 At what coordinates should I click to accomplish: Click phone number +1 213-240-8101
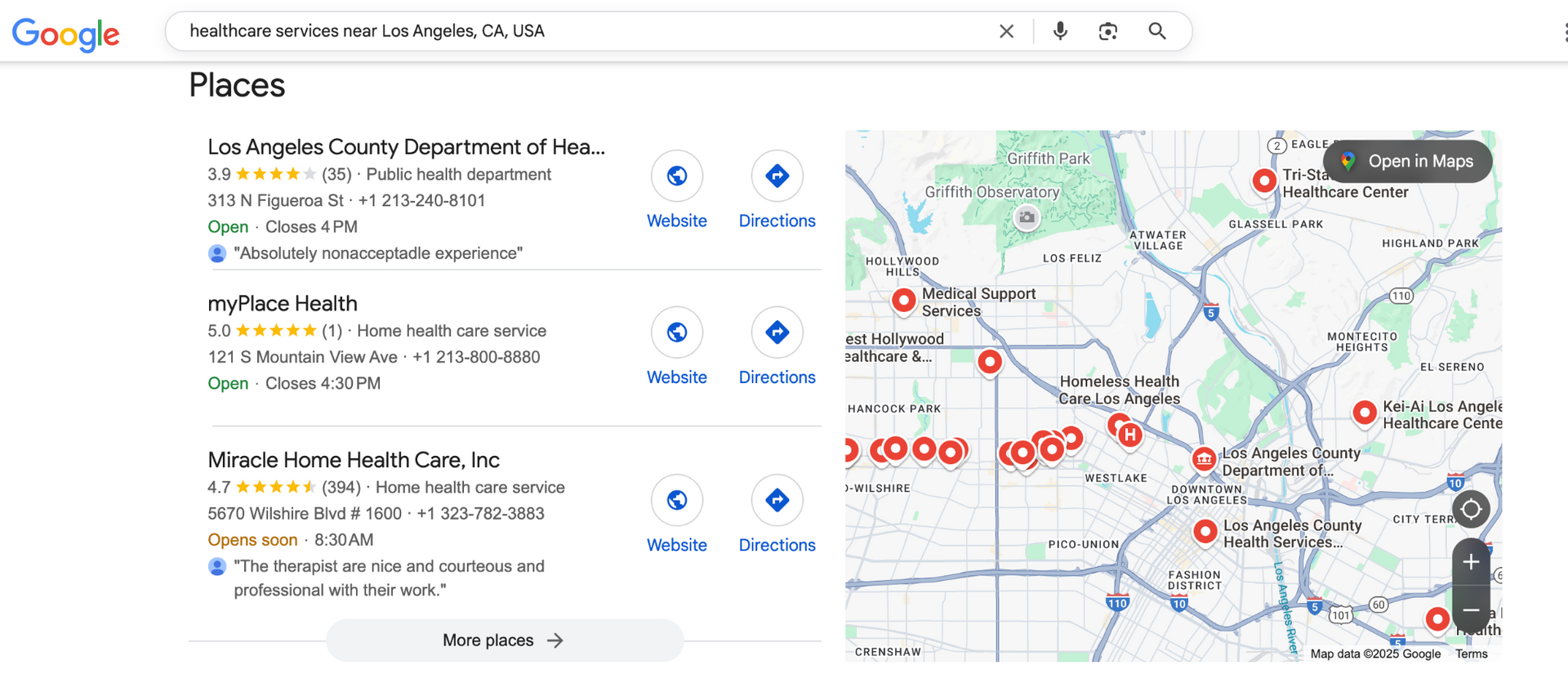coord(421,201)
